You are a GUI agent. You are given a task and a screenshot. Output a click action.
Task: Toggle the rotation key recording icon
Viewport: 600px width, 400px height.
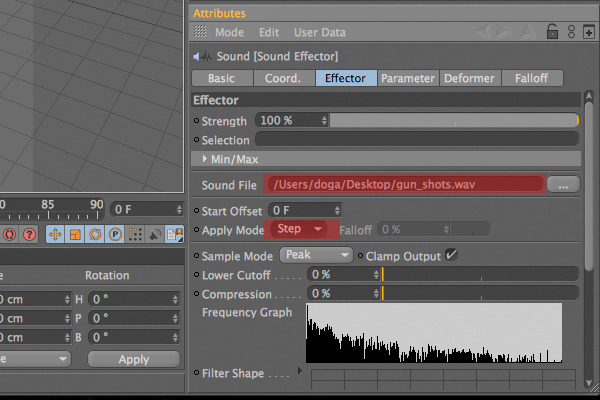click(x=95, y=234)
